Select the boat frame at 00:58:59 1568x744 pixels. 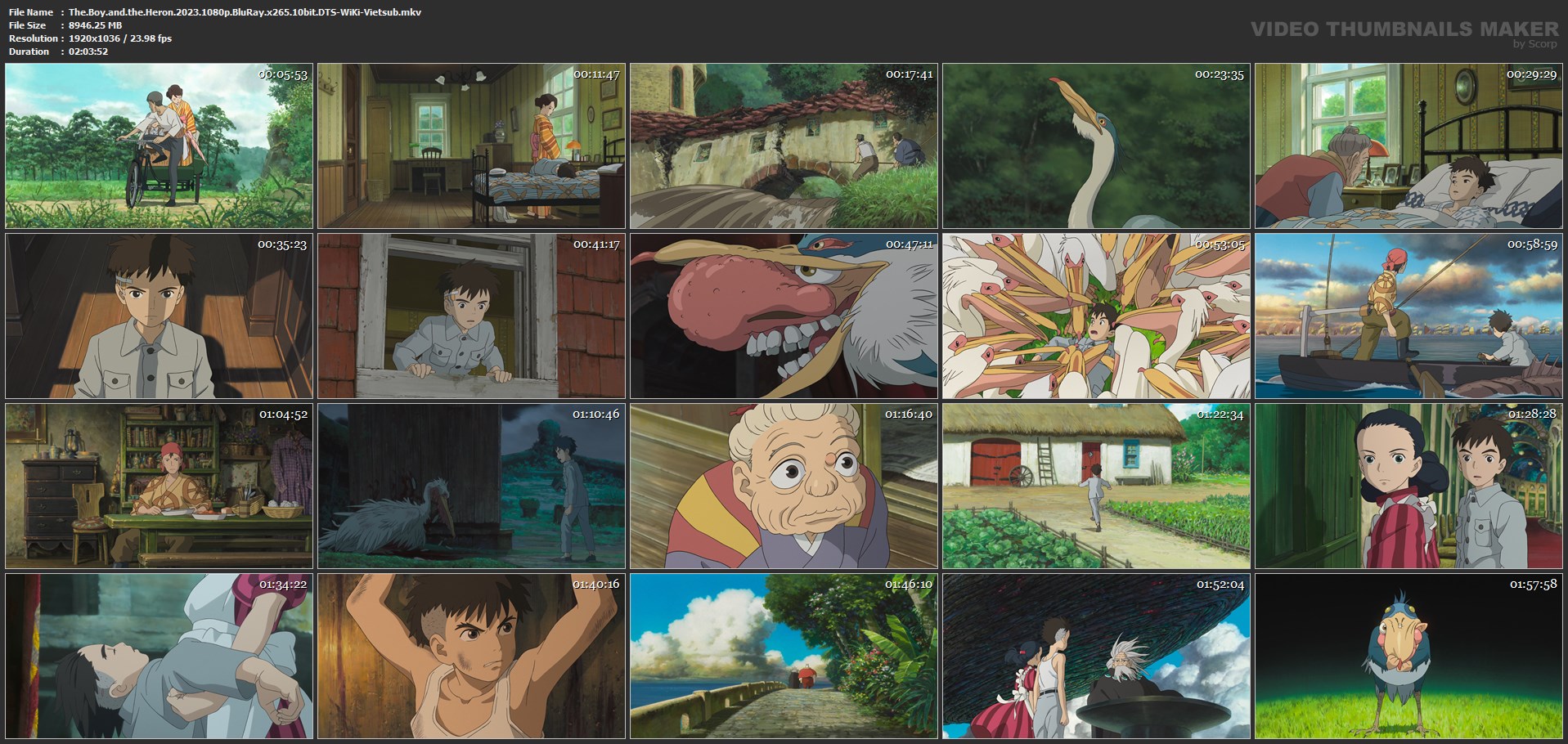pyautogui.click(x=1409, y=316)
